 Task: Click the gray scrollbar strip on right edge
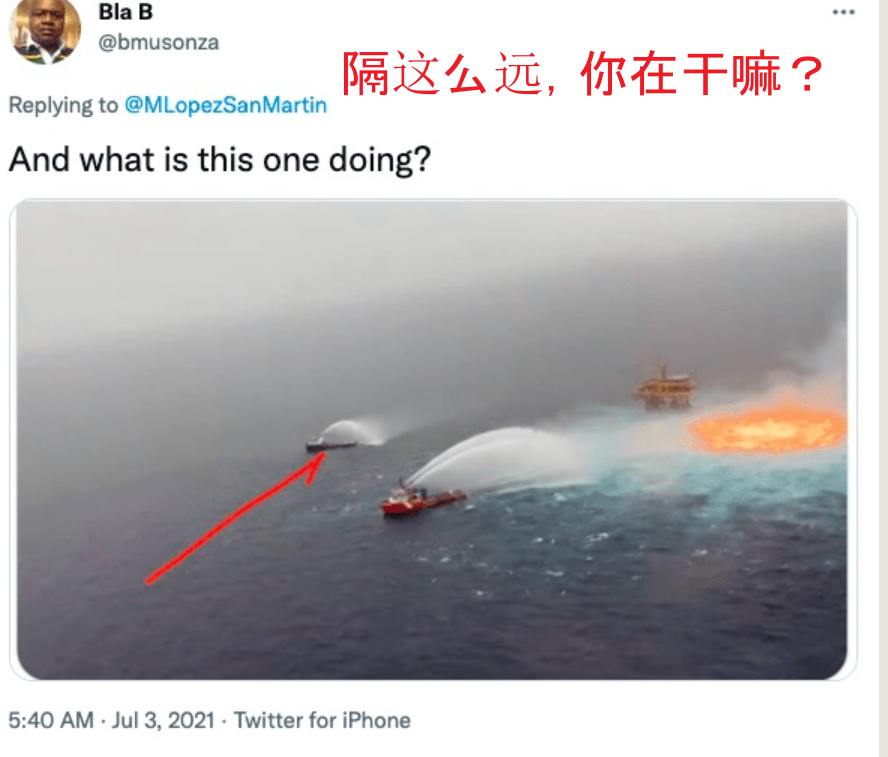click(883, 378)
